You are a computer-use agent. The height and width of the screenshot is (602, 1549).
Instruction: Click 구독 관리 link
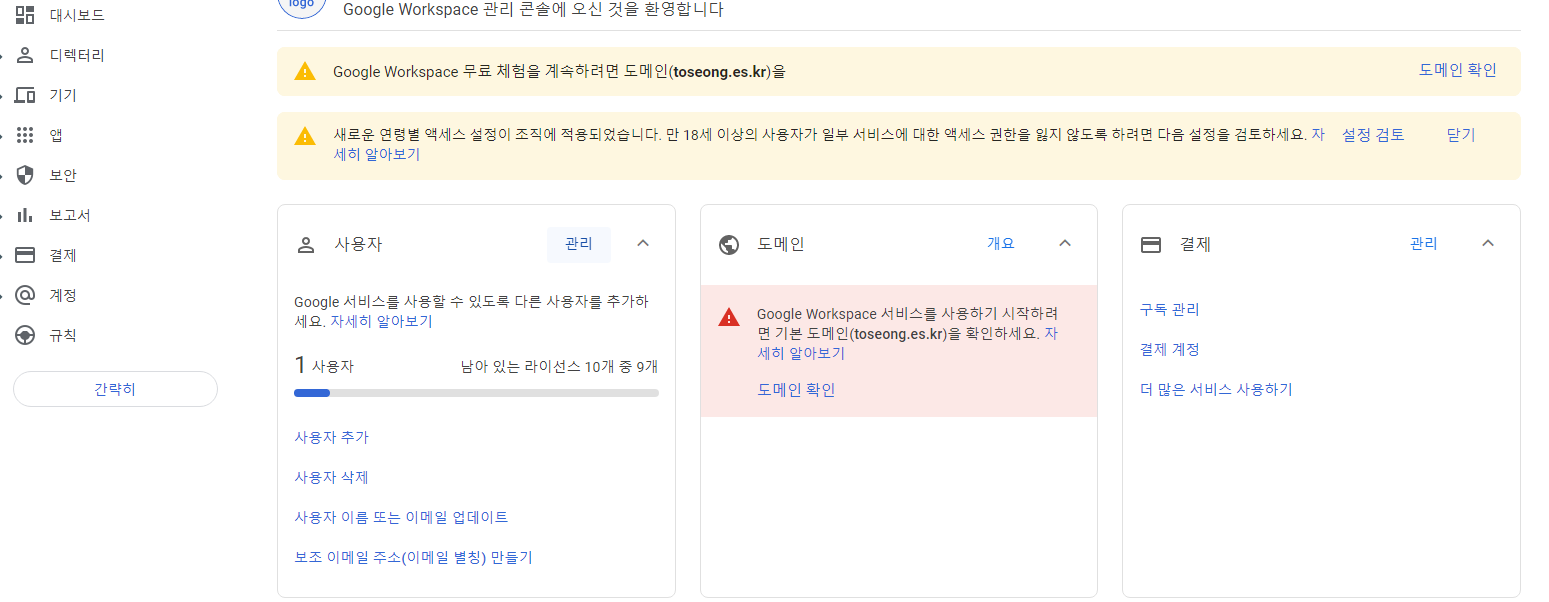pyautogui.click(x=1170, y=309)
